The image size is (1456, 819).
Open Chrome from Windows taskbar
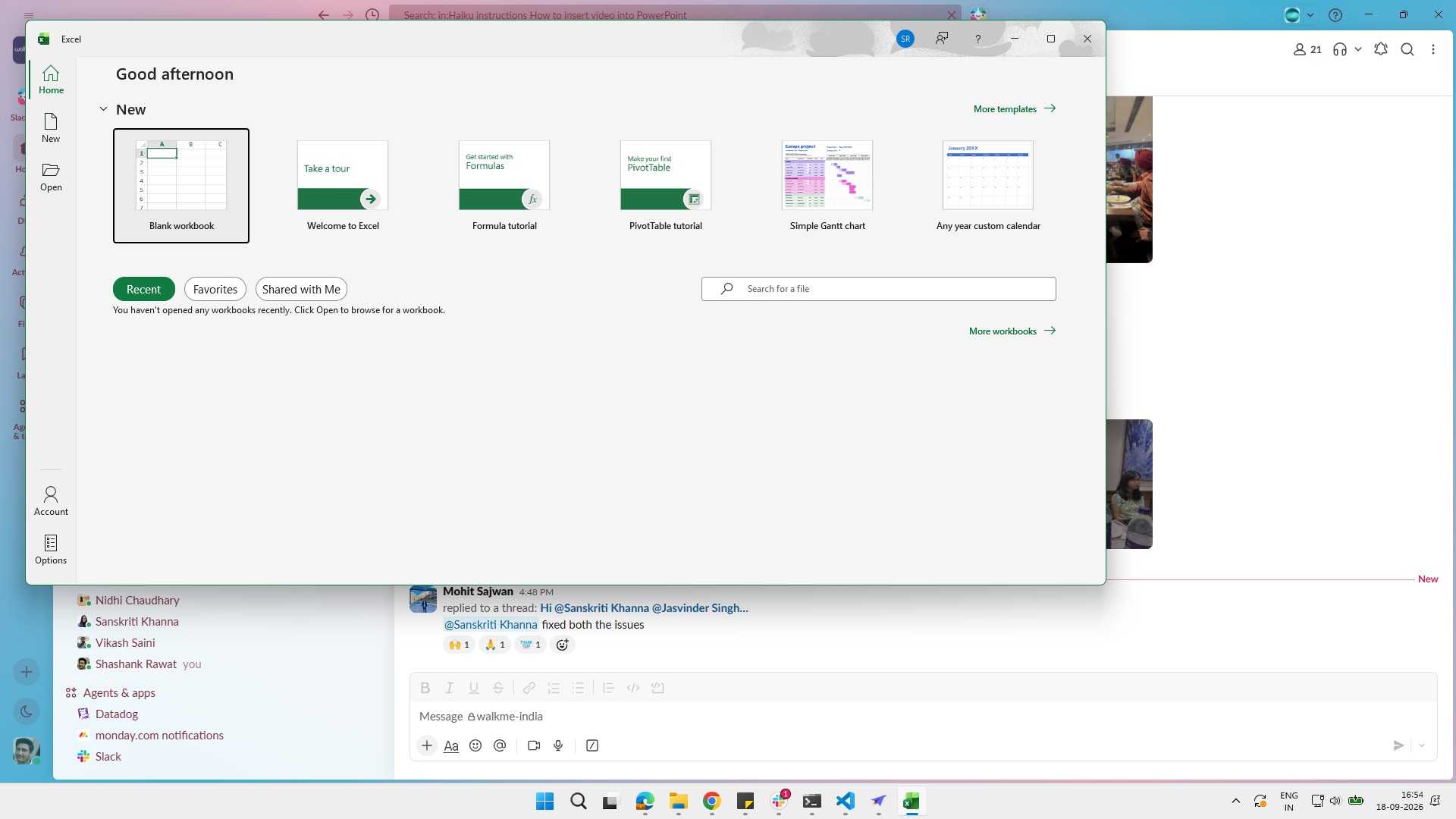(711, 801)
